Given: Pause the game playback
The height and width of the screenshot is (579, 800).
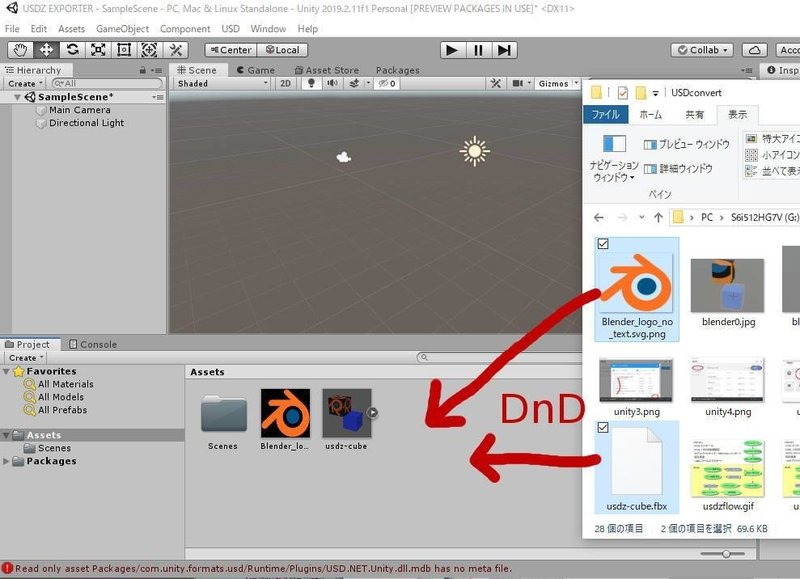Looking at the screenshot, I should click(x=478, y=50).
